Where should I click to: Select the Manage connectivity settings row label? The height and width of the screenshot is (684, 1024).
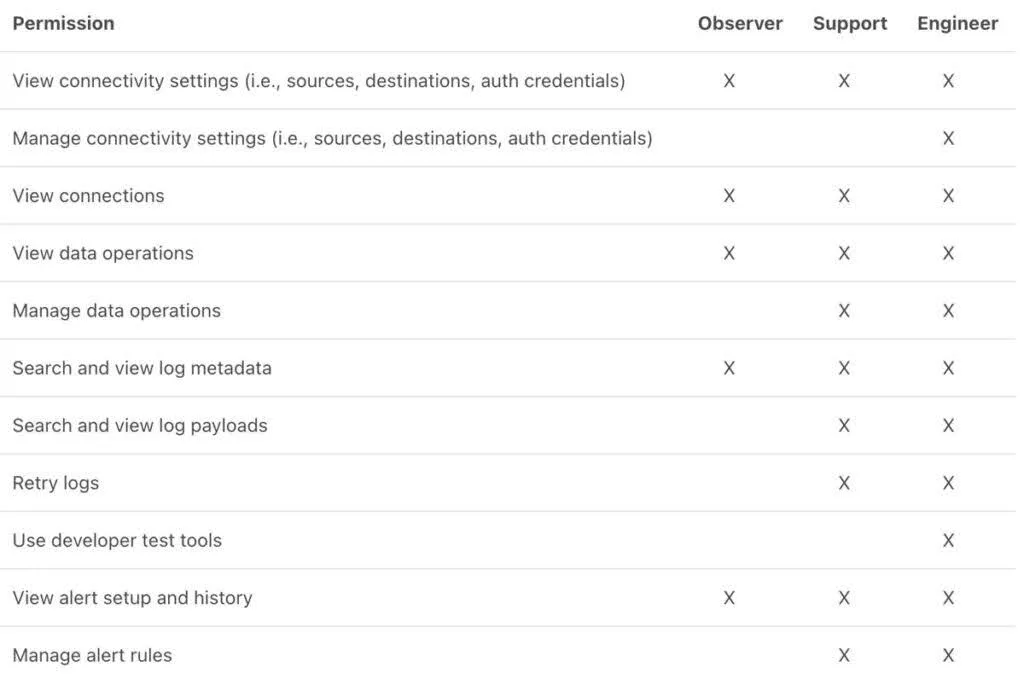[x=332, y=138]
